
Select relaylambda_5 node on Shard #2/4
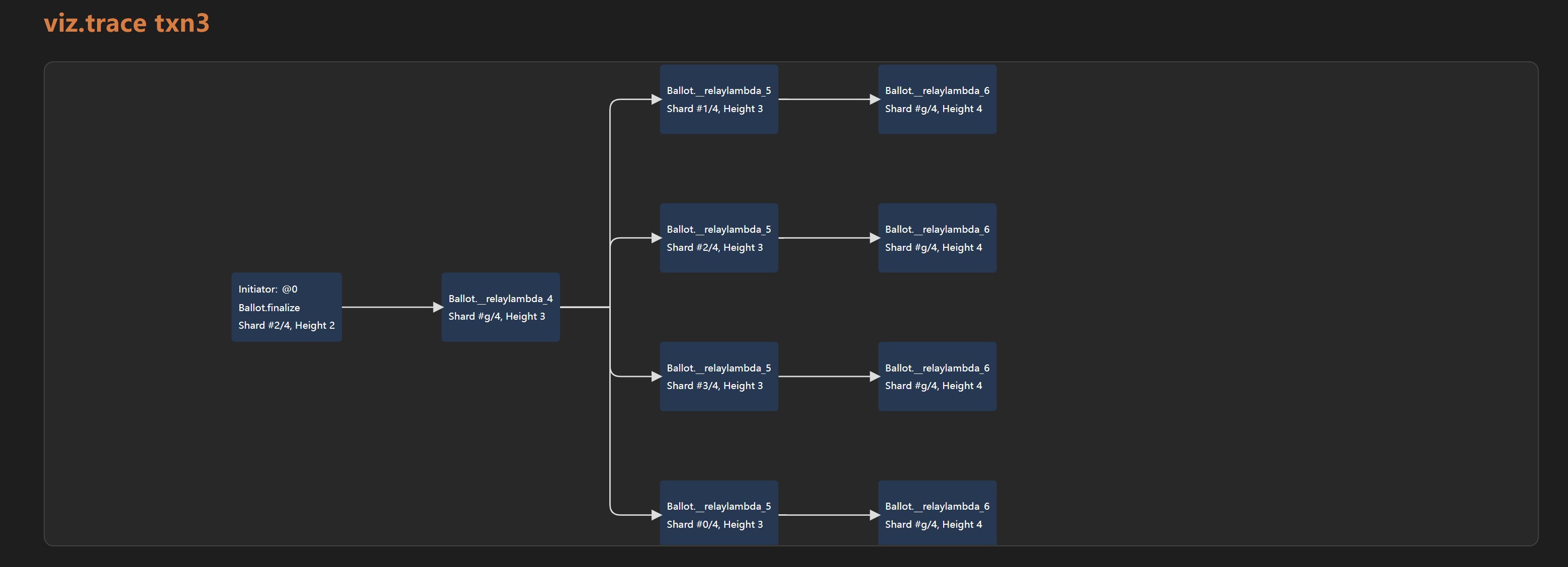pos(719,238)
